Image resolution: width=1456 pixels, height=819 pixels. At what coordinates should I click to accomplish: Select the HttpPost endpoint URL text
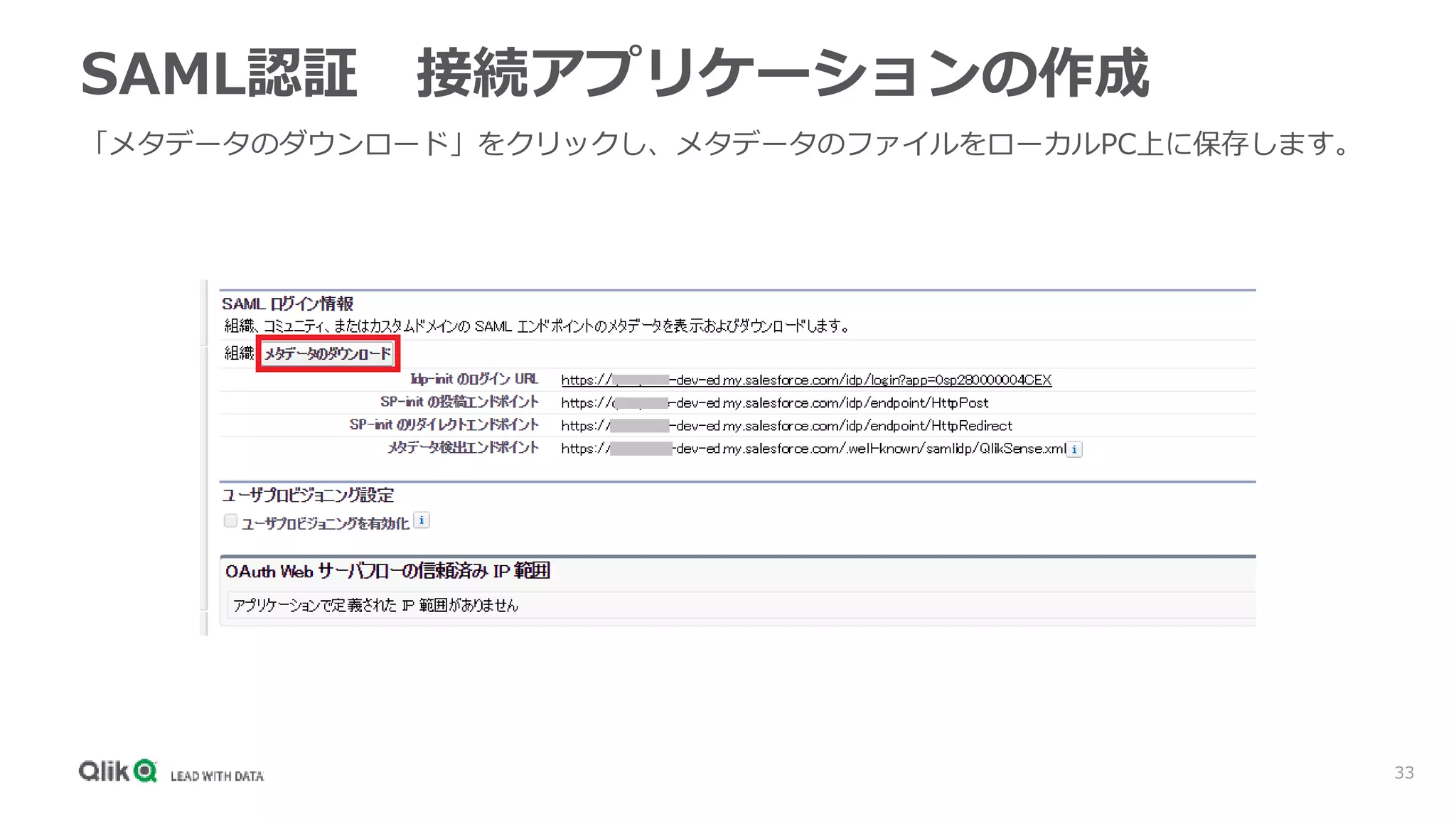pos(775,403)
